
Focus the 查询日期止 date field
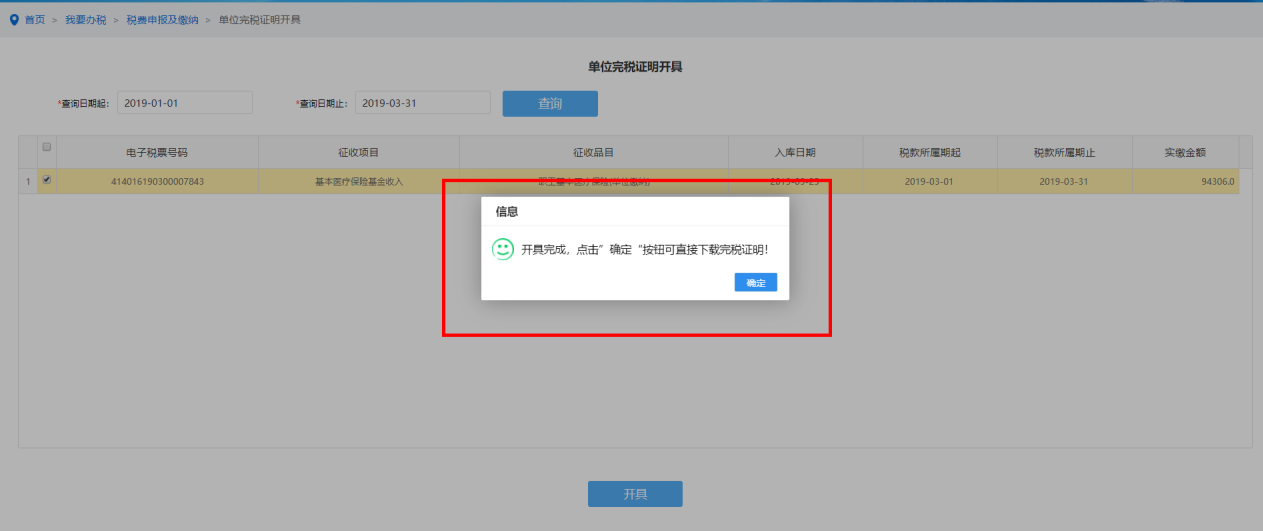[x=423, y=103]
